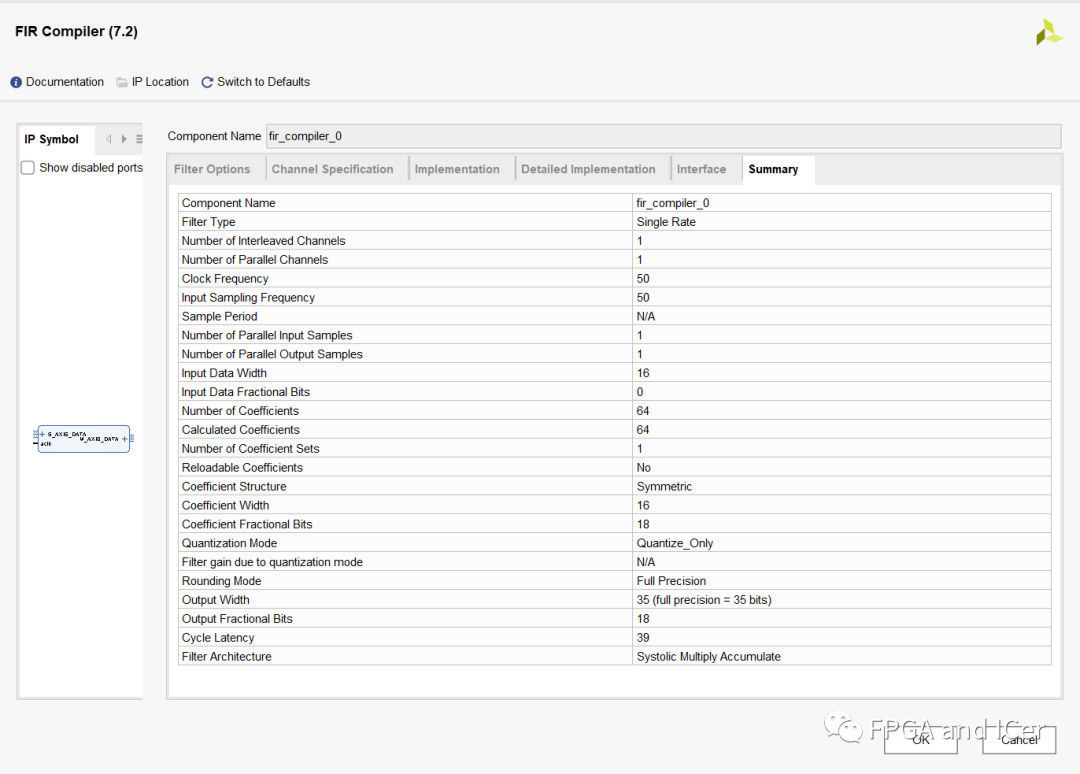This screenshot has height=774, width=1080.
Task: Click the Systolic Multiply Accumulate value
Action: (x=709, y=657)
